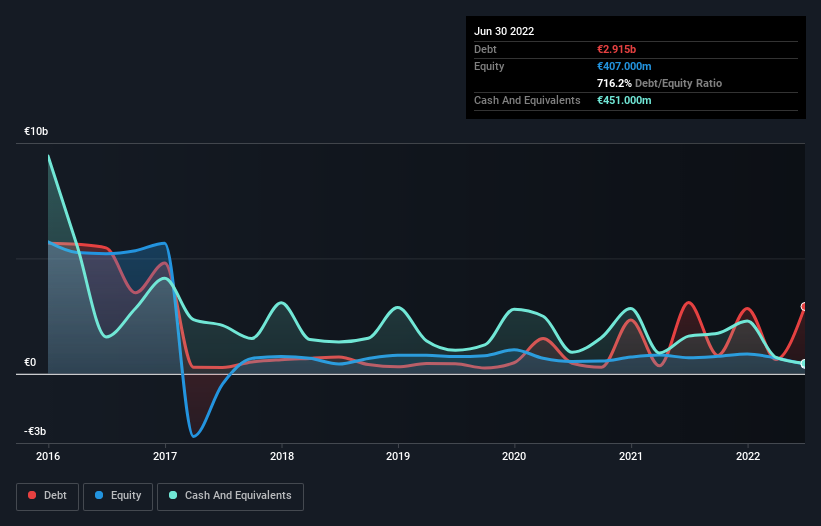Image resolution: width=821 pixels, height=526 pixels.
Task: Click the 2020 x-axis label
Action: coord(514,456)
